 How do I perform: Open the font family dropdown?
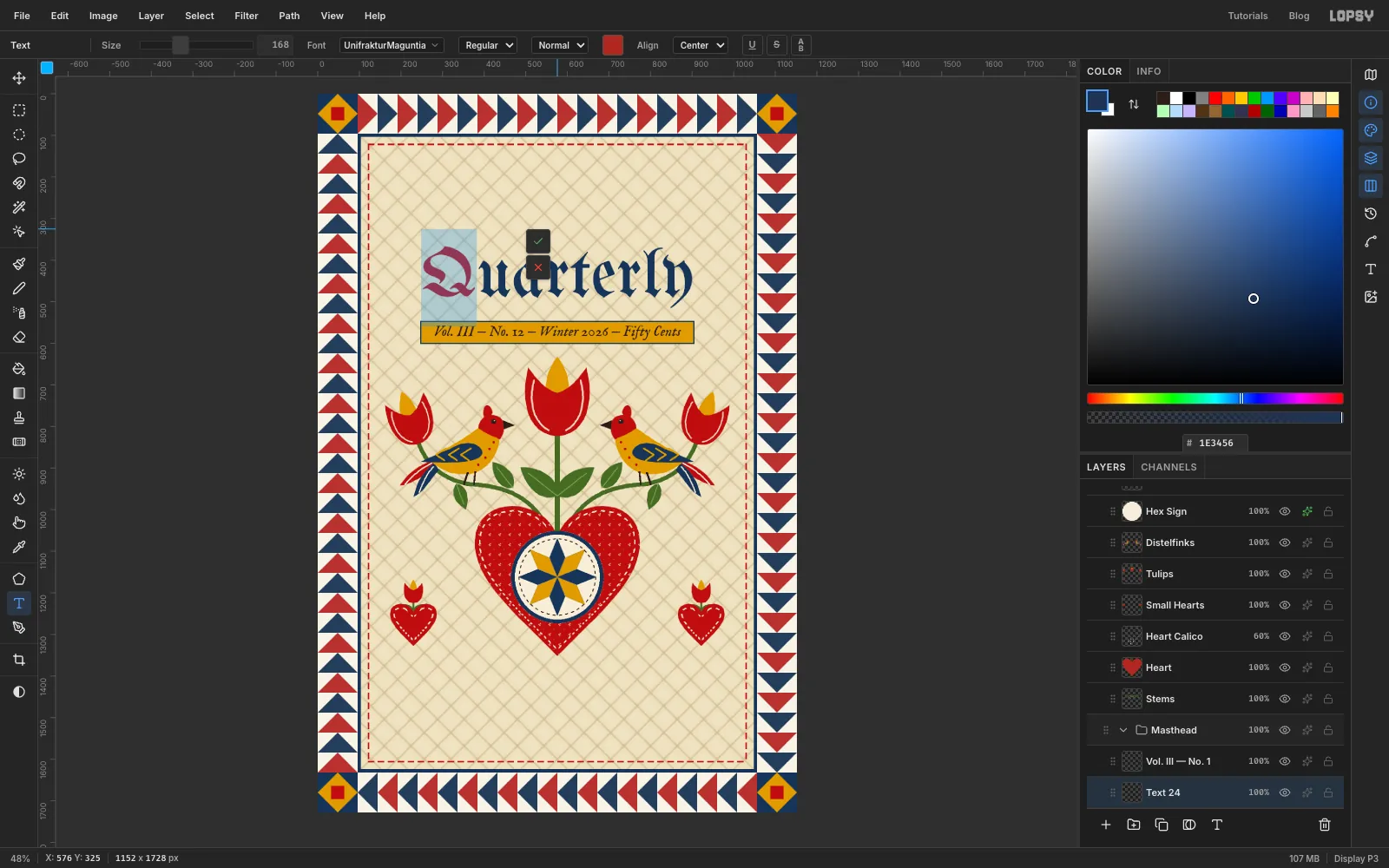click(391, 45)
